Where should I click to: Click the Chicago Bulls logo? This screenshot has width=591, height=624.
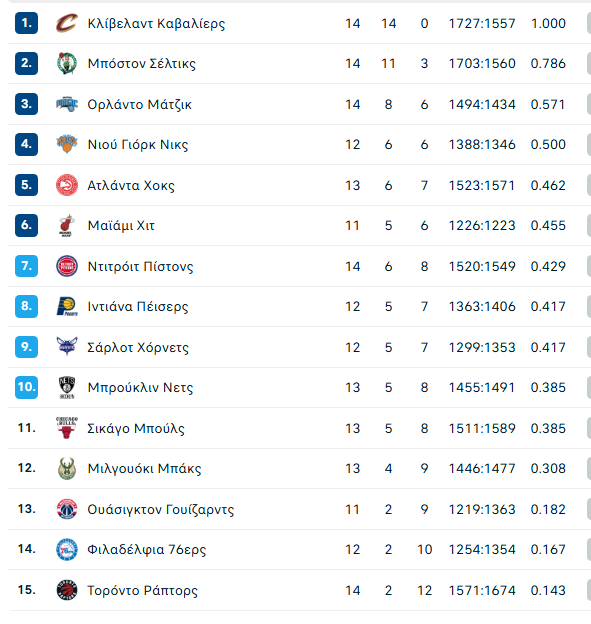point(66,428)
